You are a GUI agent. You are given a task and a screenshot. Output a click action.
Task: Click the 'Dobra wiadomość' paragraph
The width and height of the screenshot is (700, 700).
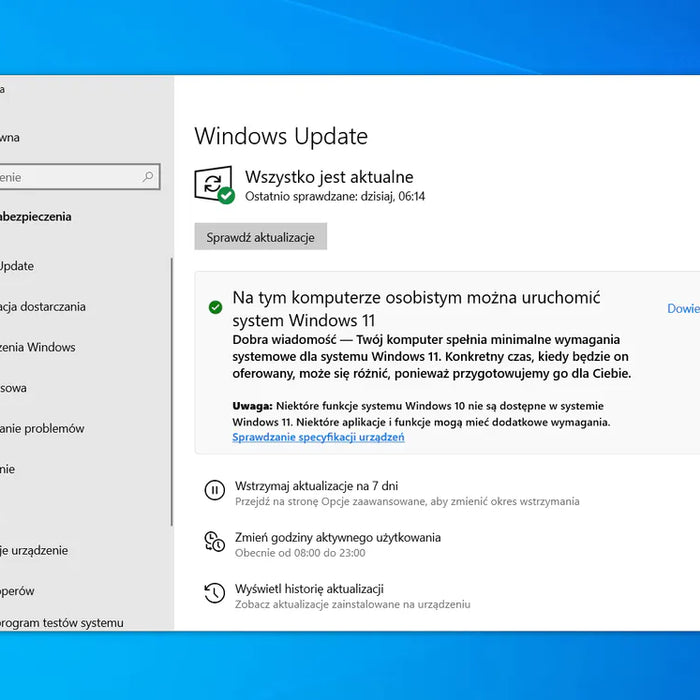pos(432,357)
